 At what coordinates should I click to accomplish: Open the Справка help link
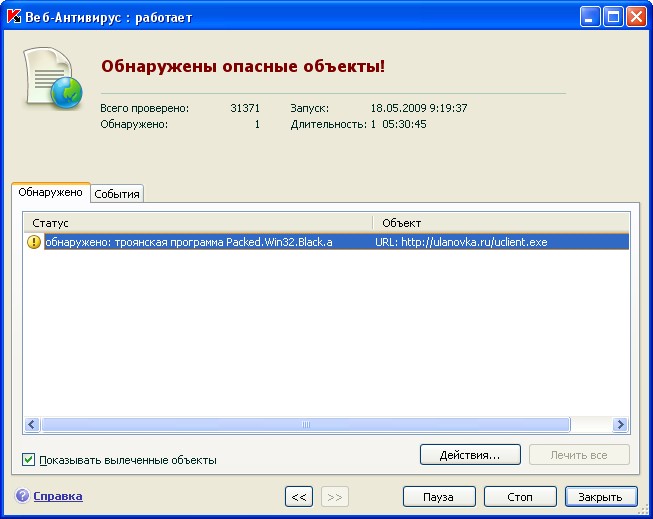click(58, 496)
